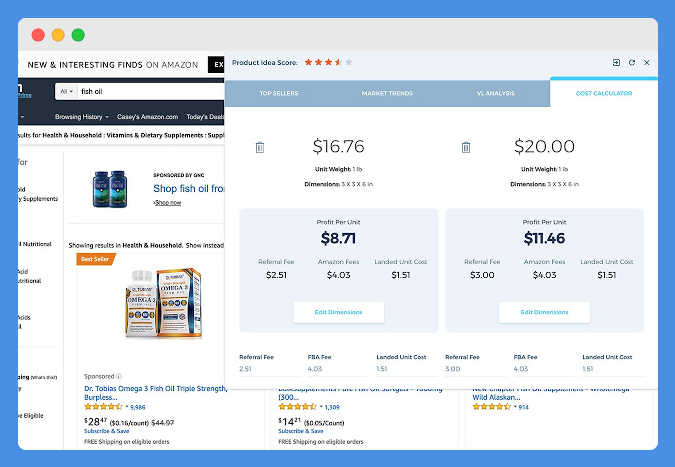Edit the 3.00 Referral Fee field

(x=476, y=369)
